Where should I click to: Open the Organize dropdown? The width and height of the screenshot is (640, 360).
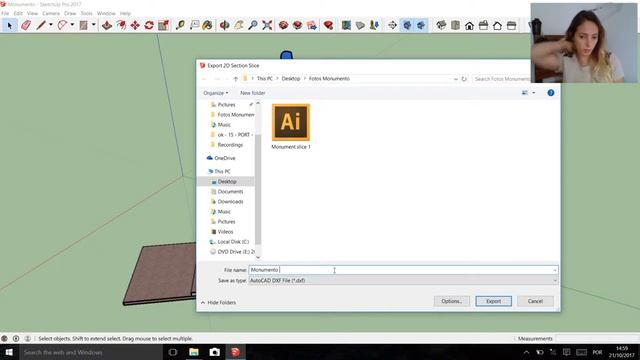pos(216,93)
